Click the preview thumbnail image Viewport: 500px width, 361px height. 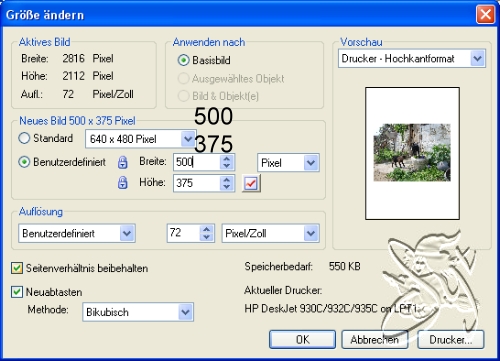[x=412, y=153]
